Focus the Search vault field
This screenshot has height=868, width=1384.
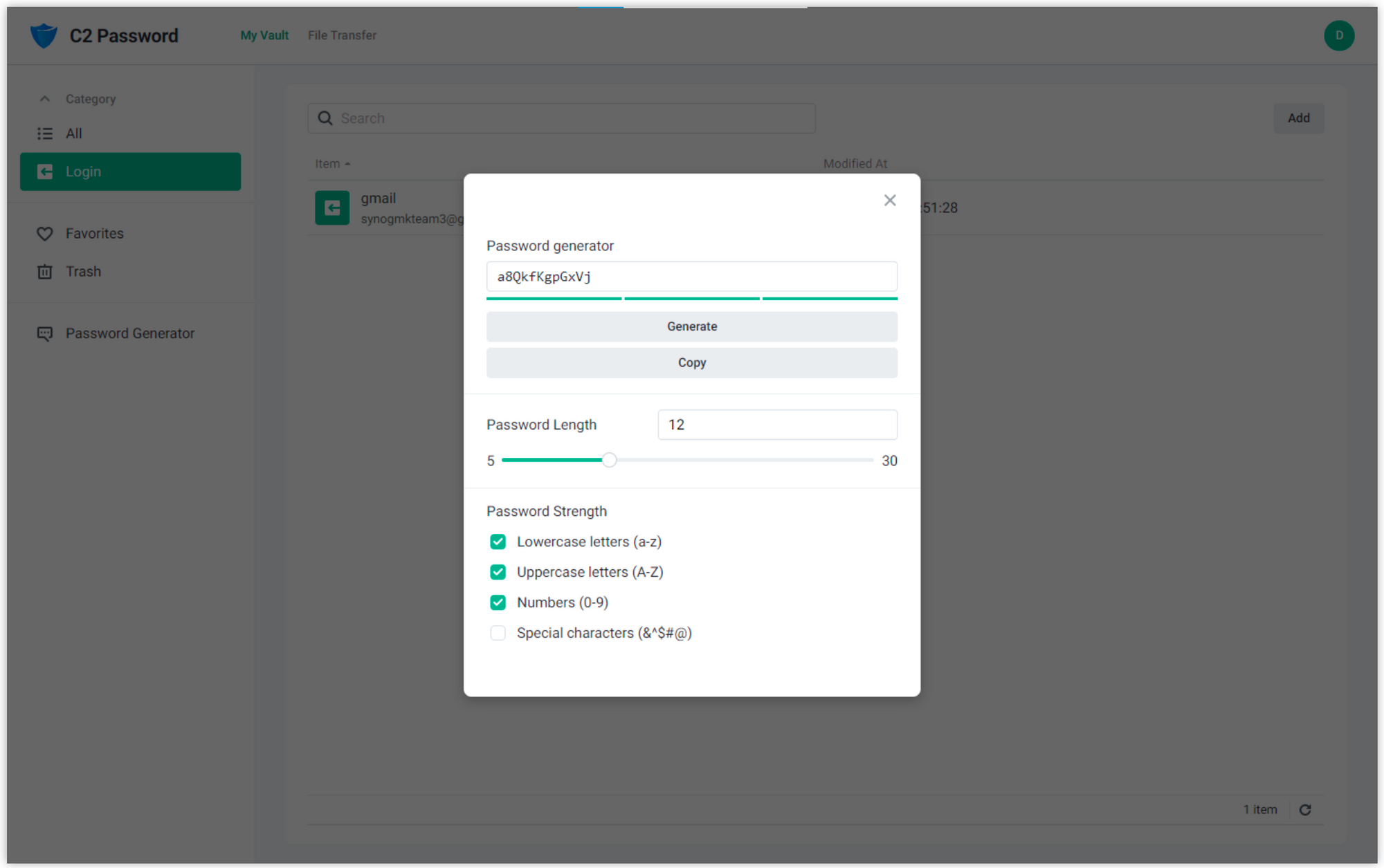pyautogui.click(x=561, y=118)
